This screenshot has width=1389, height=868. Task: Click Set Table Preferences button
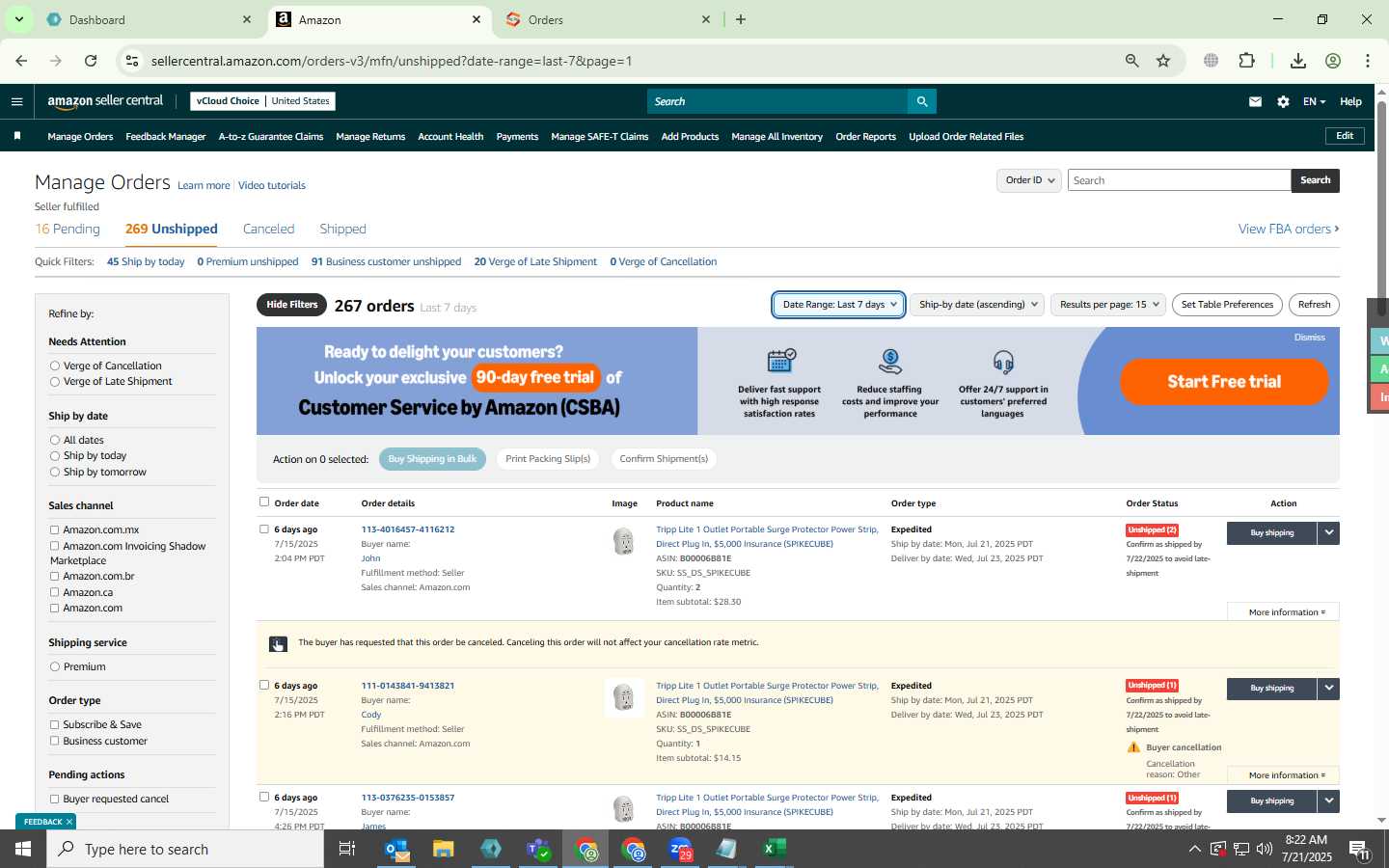1227,305
